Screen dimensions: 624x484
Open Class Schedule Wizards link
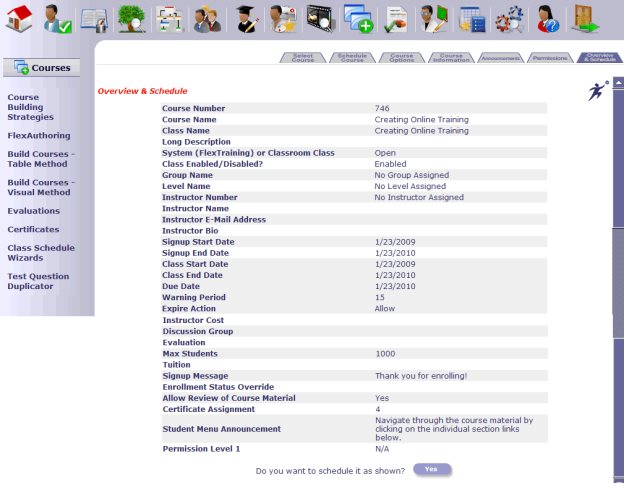[x=41, y=253]
